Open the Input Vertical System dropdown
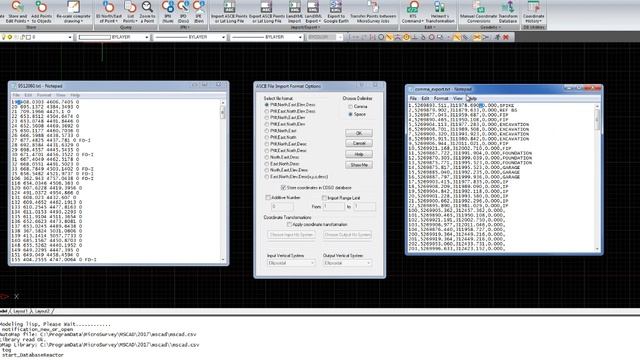 pos(291,263)
